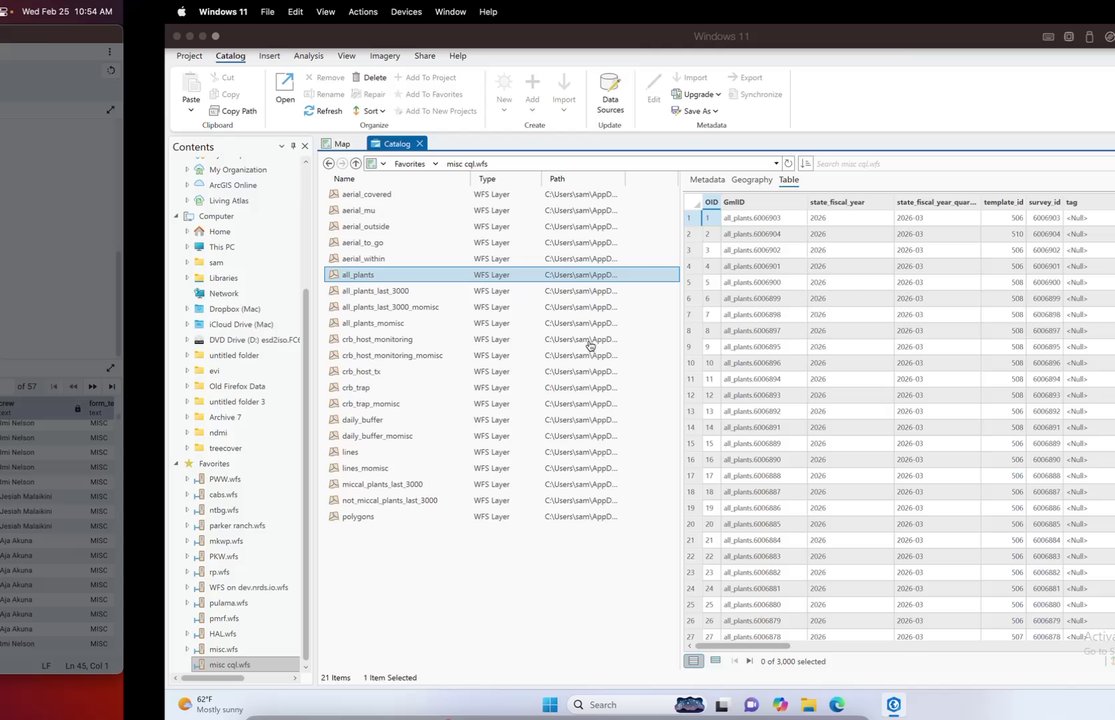Click sort icon next to search box

805,163
